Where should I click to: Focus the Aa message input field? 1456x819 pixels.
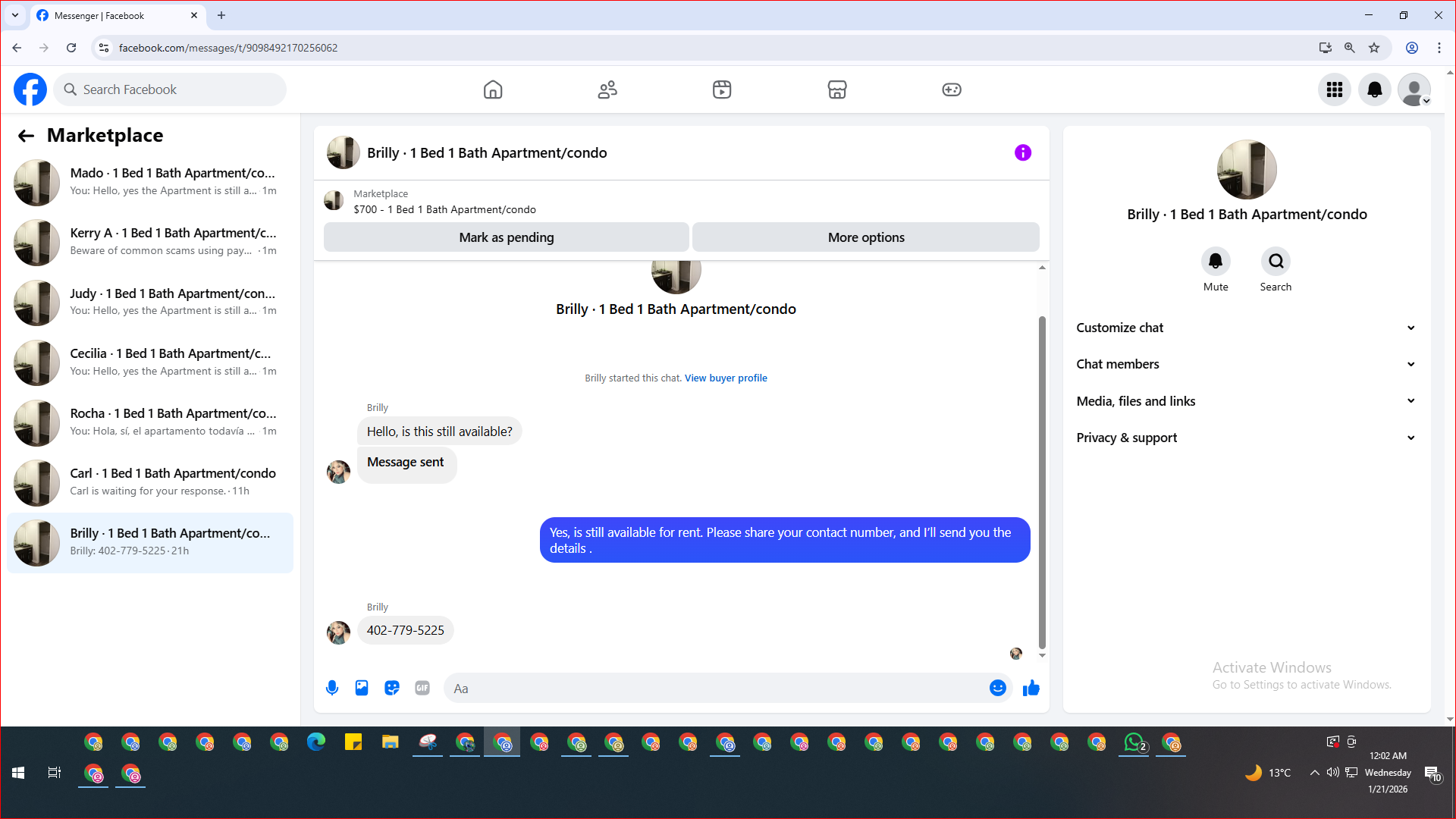[x=716, y=689]
